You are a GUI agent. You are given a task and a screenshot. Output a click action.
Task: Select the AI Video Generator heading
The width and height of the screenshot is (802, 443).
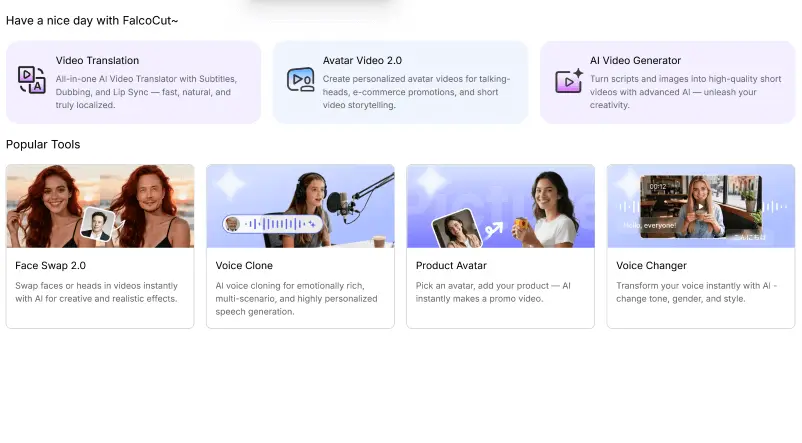pyautogui.click(x=635, y=61)
